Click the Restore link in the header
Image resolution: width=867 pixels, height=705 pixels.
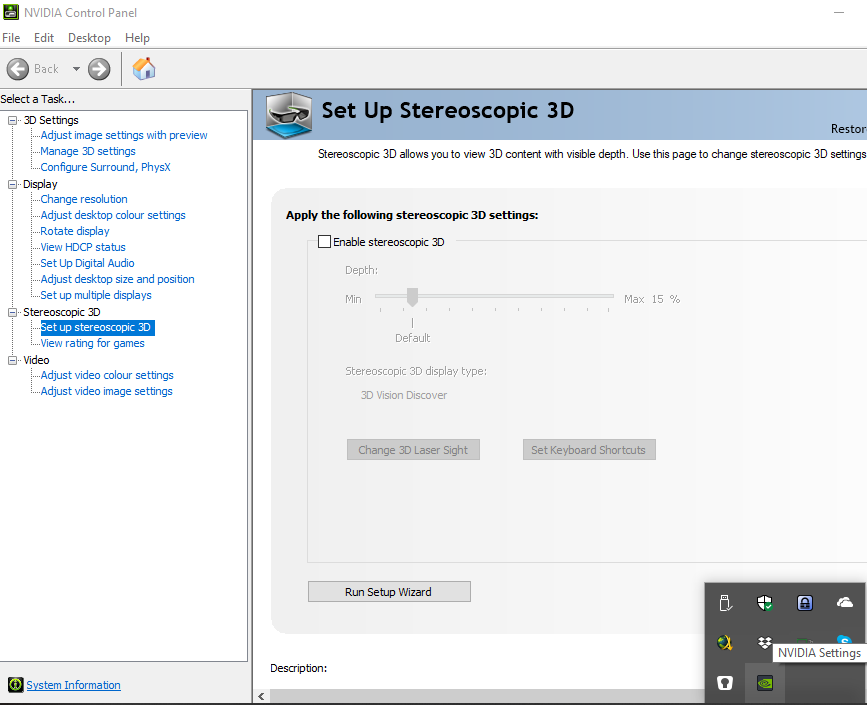click(x=849, y=129)
